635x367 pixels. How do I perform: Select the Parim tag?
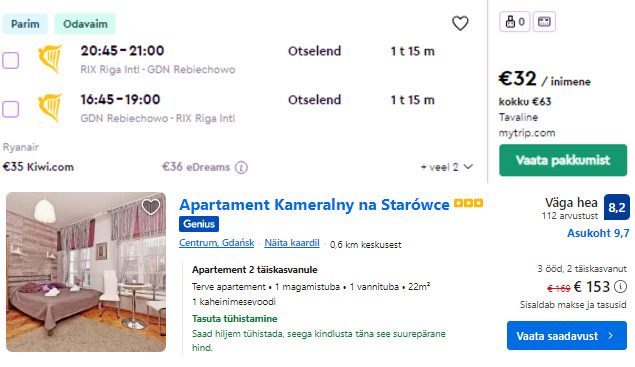[25, 24]
